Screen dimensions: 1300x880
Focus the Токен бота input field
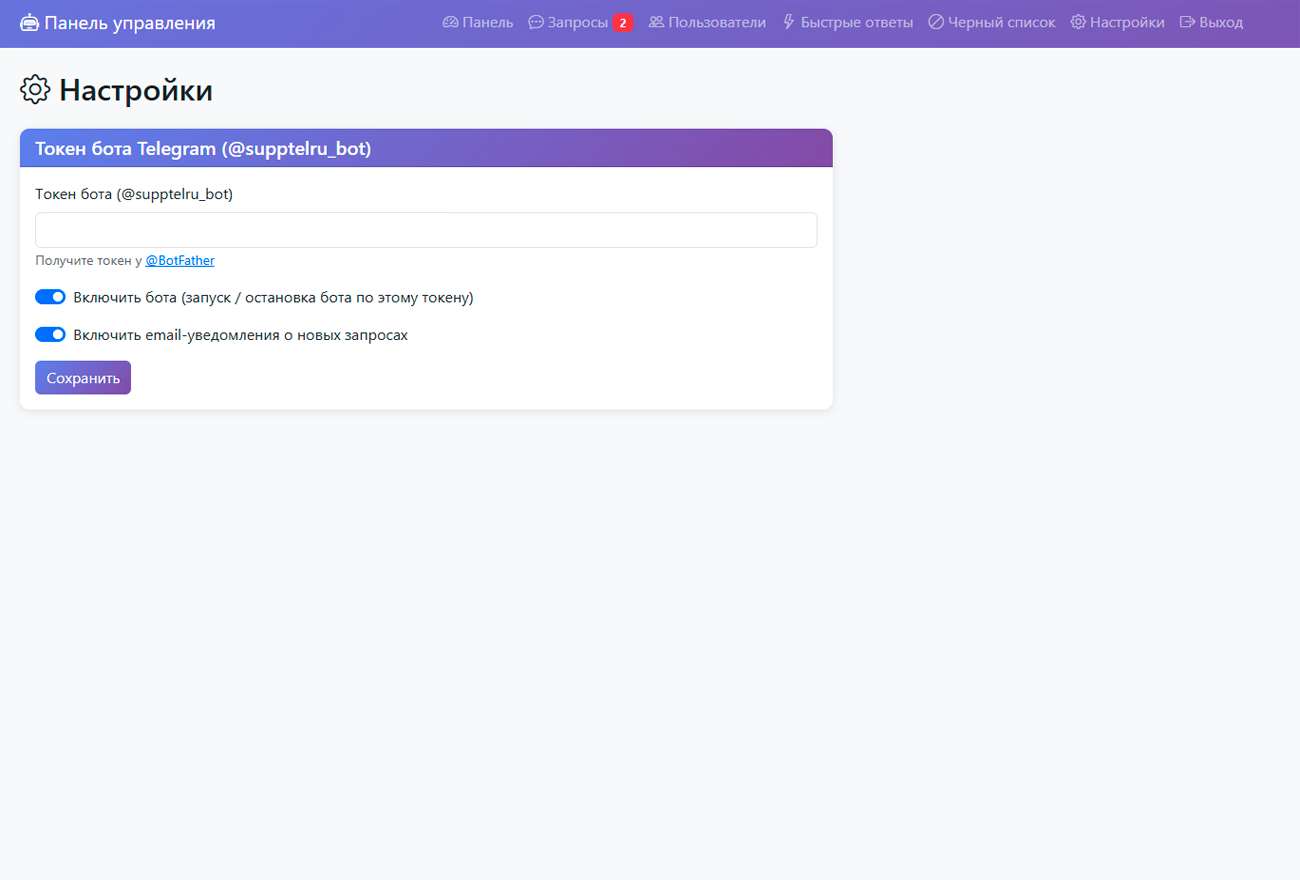coord(426,230)
